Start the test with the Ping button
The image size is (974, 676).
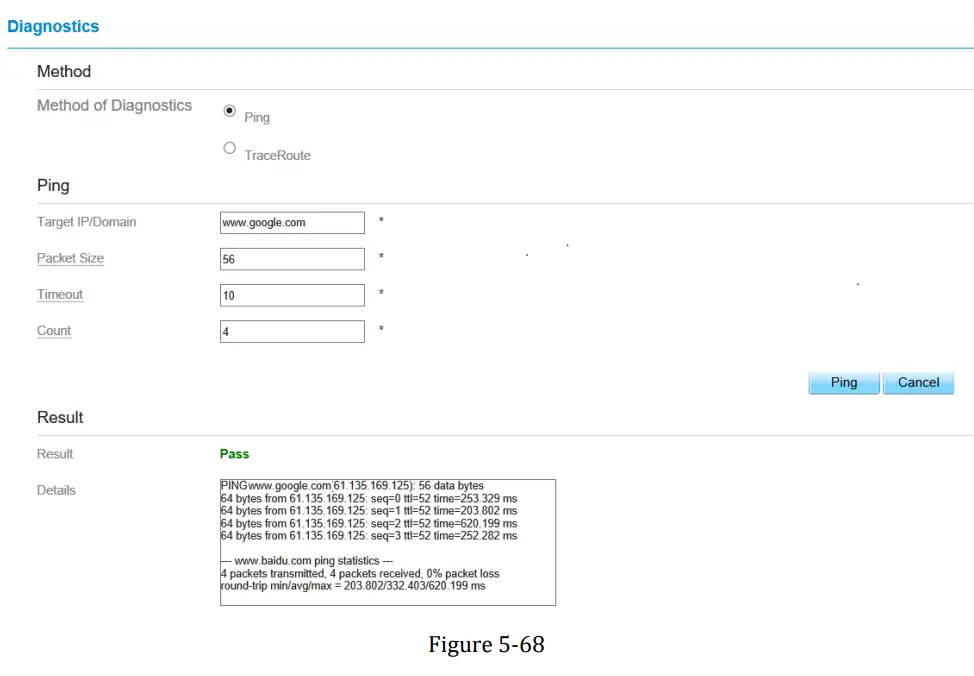844,383
